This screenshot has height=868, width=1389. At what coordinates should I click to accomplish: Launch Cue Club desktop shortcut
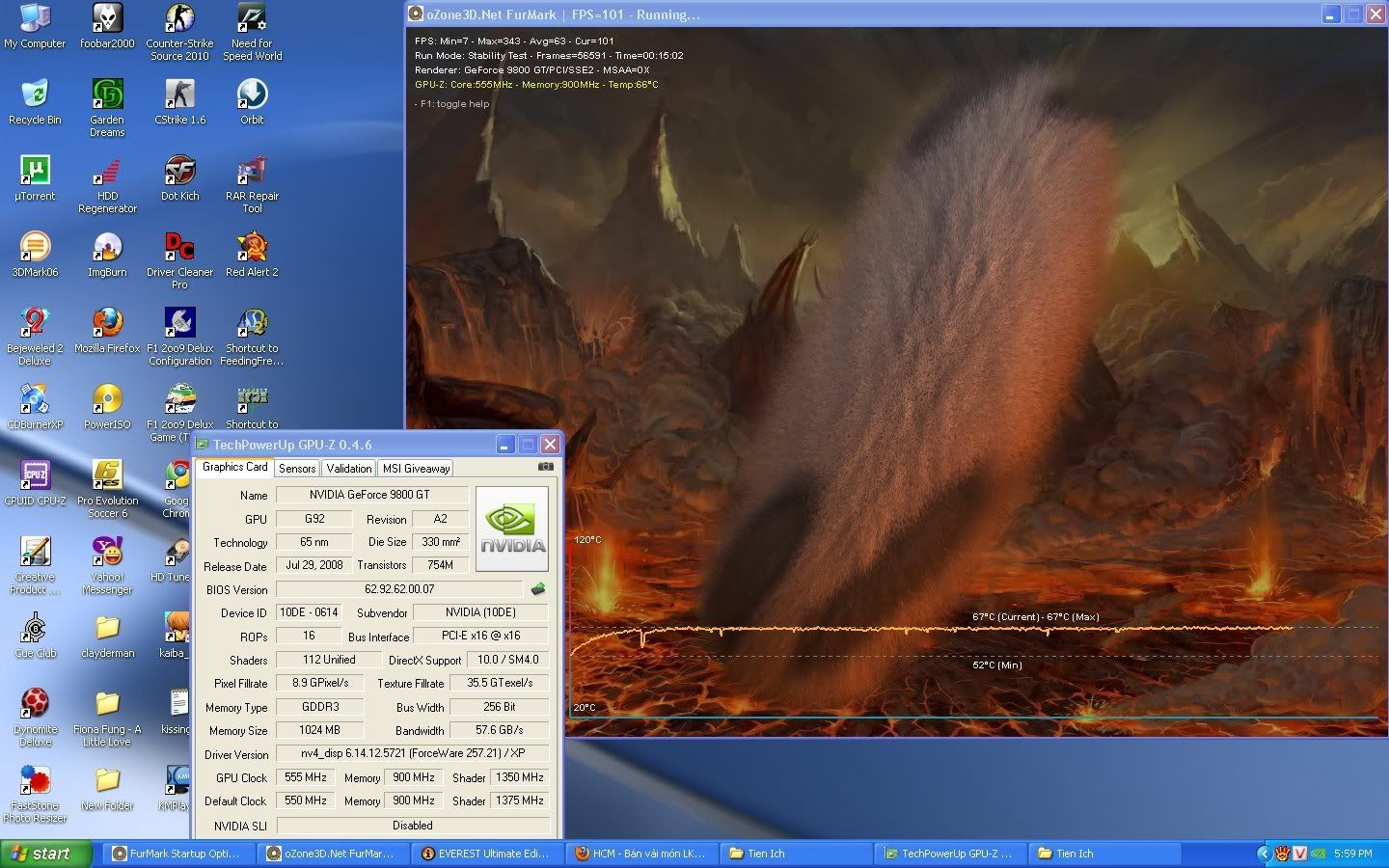pyautogui.click(x=35, y=636)
